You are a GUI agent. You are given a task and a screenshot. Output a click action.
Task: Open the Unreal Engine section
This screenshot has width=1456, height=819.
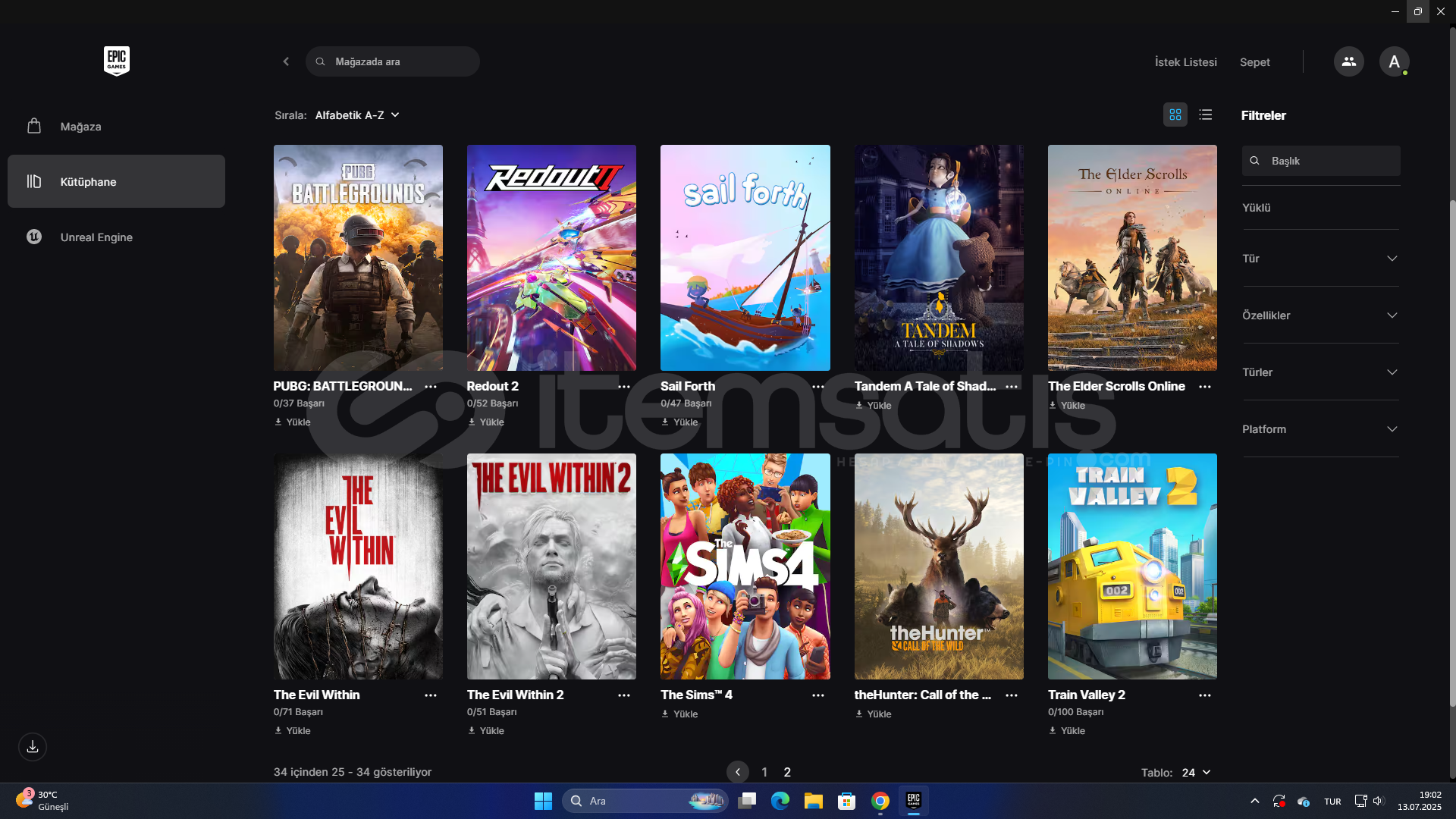[116, 237]
